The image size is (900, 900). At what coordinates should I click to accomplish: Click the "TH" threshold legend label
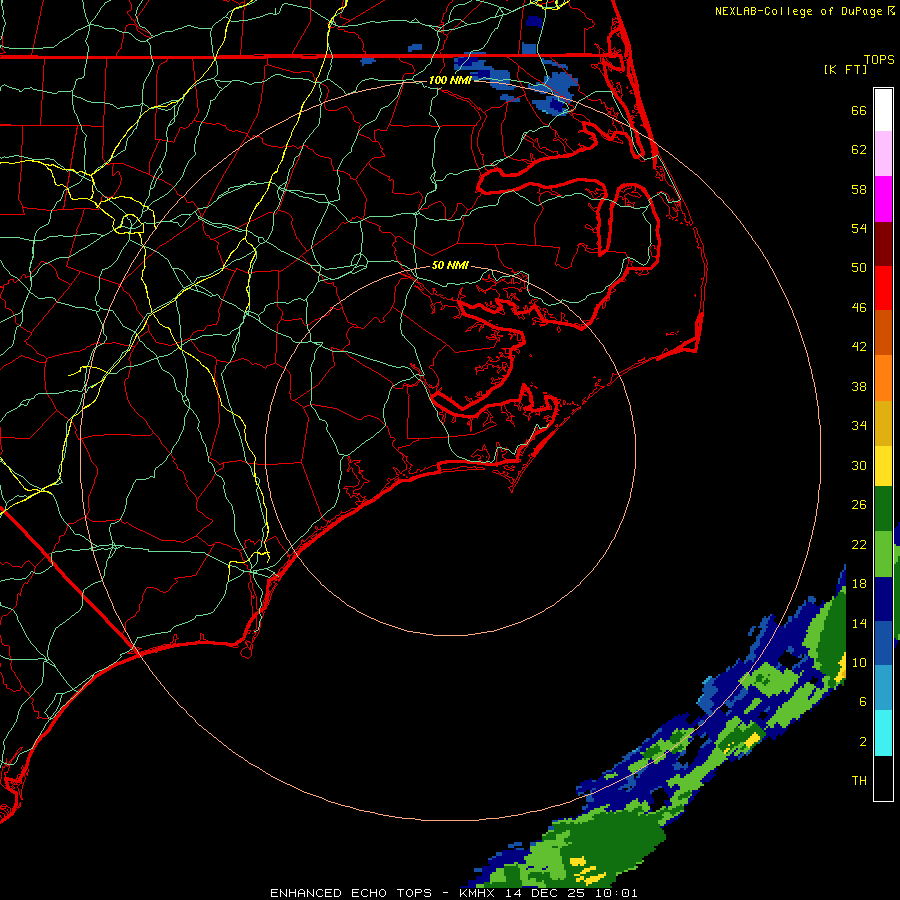pyautogui.click(x=859, y=781)
